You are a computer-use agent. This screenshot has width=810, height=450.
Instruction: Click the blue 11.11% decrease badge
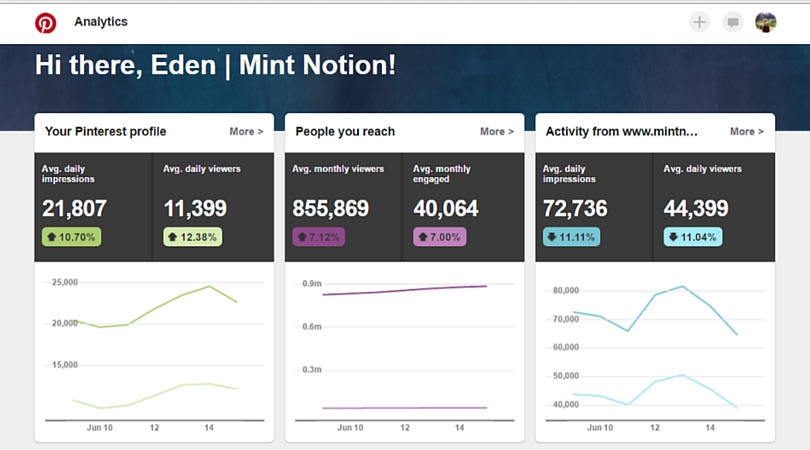coord(571,237)
